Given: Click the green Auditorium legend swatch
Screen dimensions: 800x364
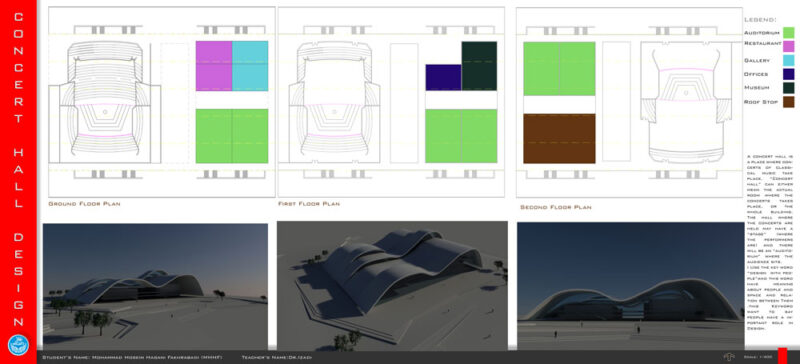Looking at the screenshot, I should pyautogui.click(x=789, y=33).
